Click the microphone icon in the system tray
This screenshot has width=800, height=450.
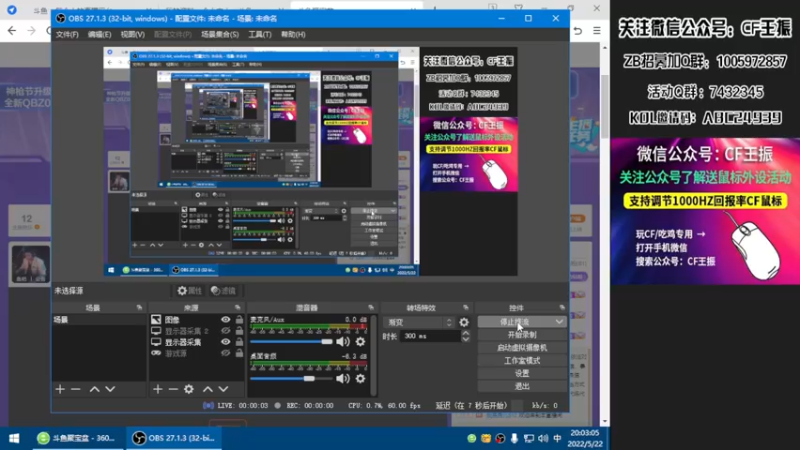point(514,438)
